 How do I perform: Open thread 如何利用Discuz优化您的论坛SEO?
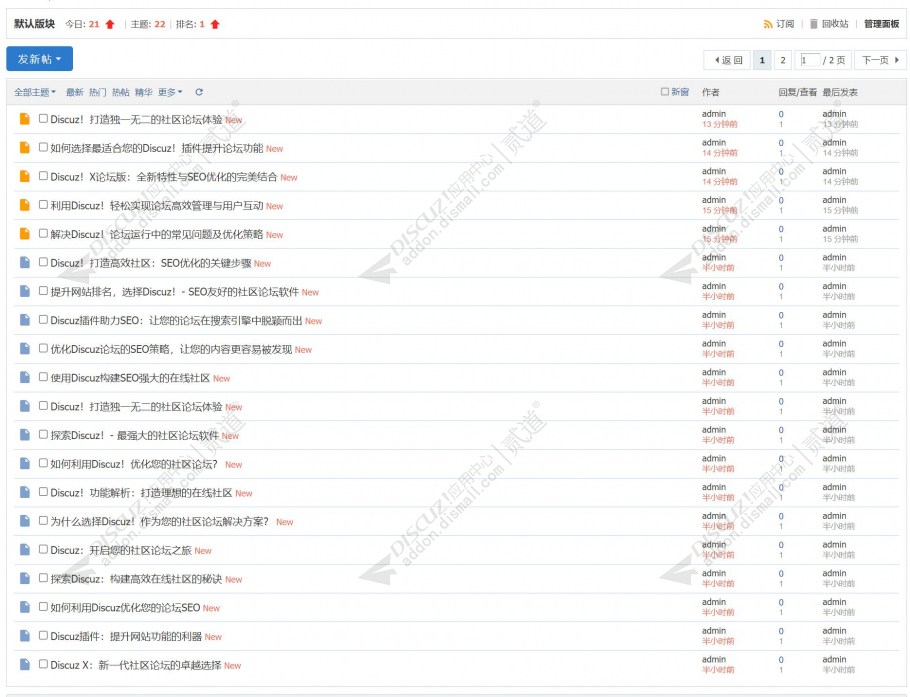click(125, 608)
